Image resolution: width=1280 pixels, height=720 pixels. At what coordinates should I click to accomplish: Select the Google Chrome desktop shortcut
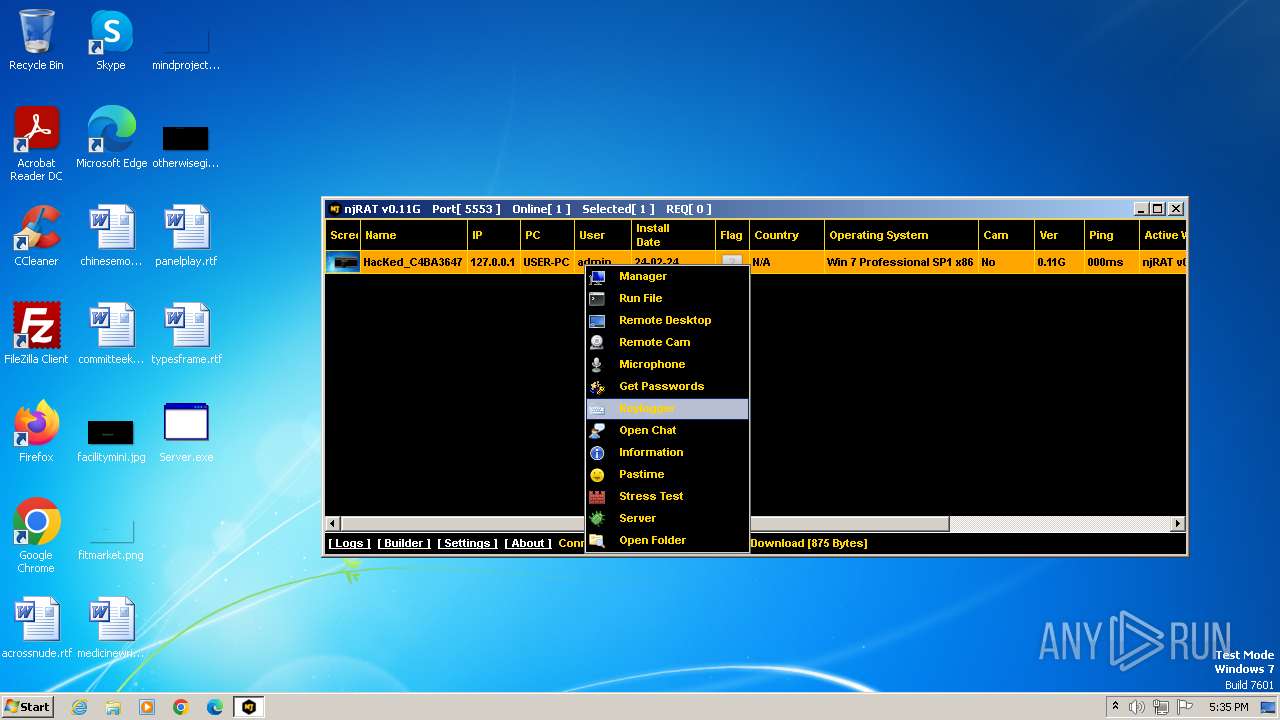[x=36, y=536]
